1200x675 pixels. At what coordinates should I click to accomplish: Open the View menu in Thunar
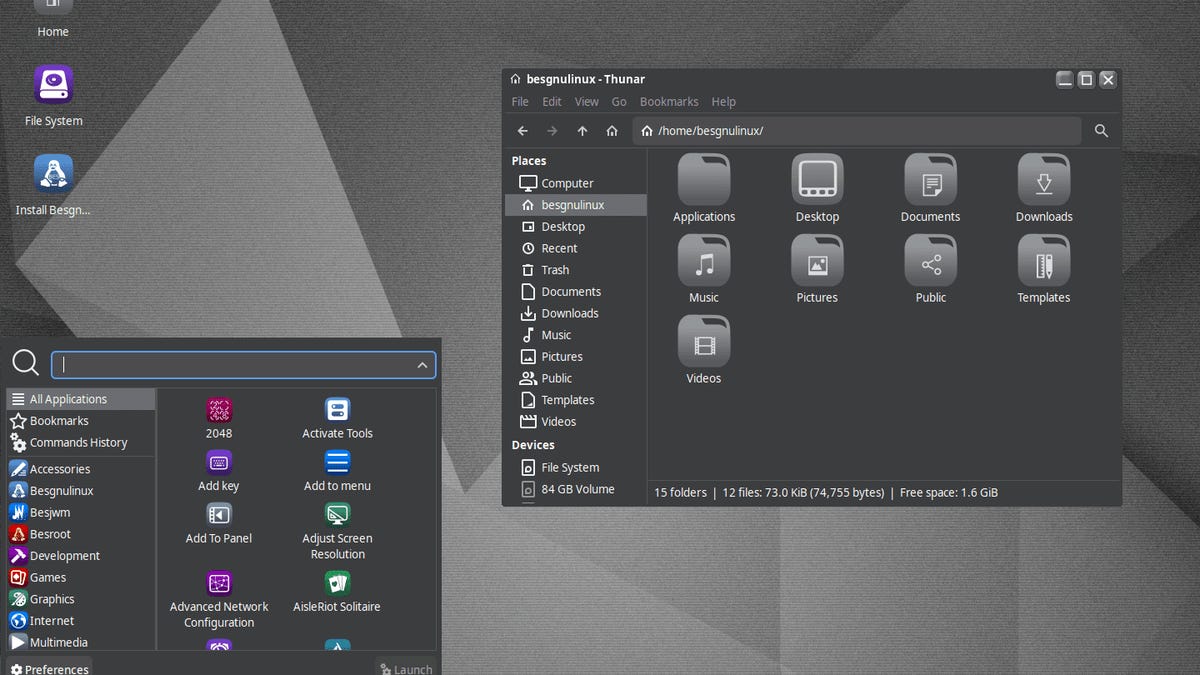(587, 102)
